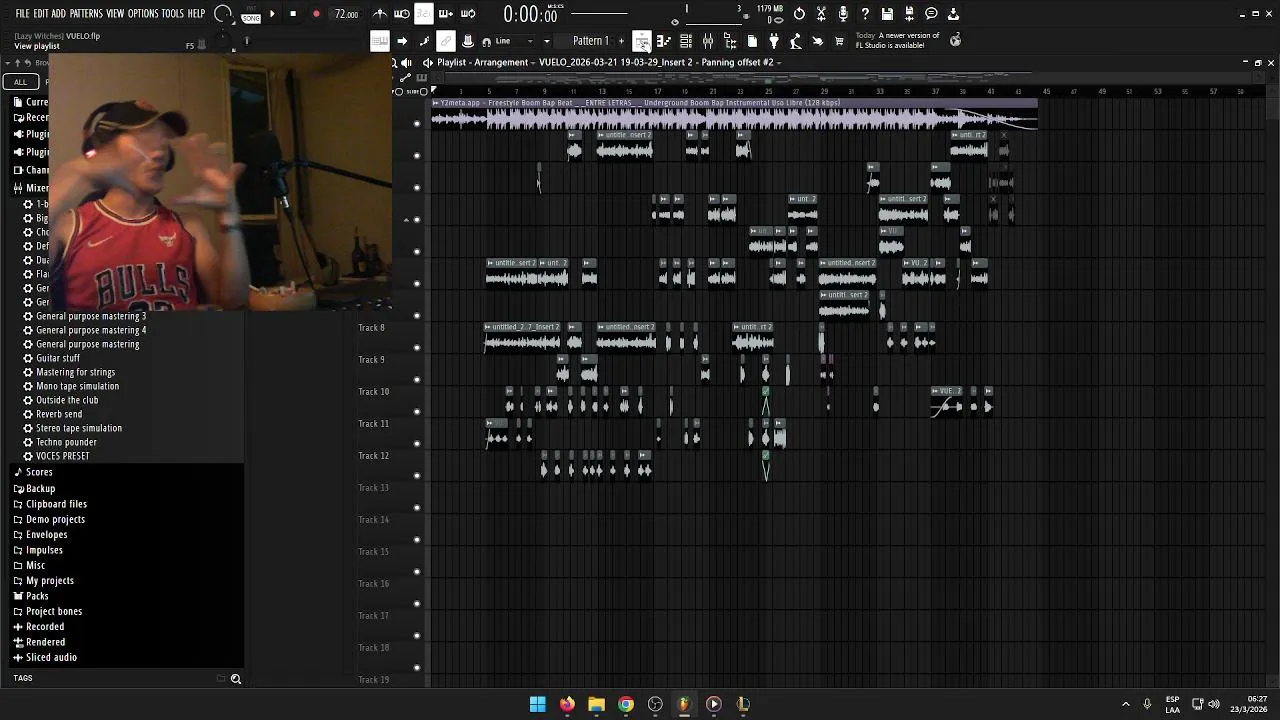The height and width of the screenshot is (720, 1280).
Task: Mute Track 8 with its dot
Action: point(417,347)
